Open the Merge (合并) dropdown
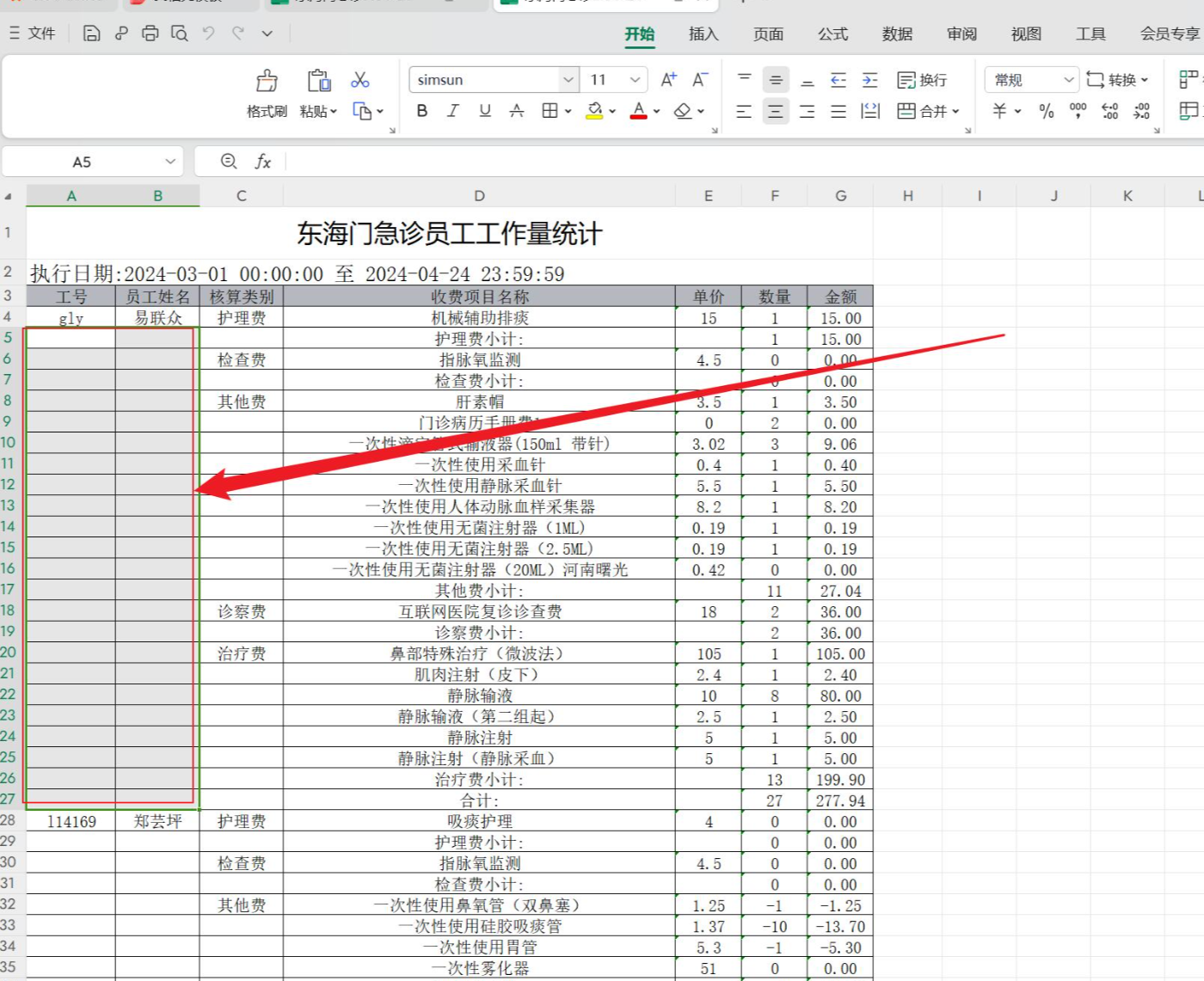The image size is (1204, 981). pyautogui.click(x=928, y=111)
